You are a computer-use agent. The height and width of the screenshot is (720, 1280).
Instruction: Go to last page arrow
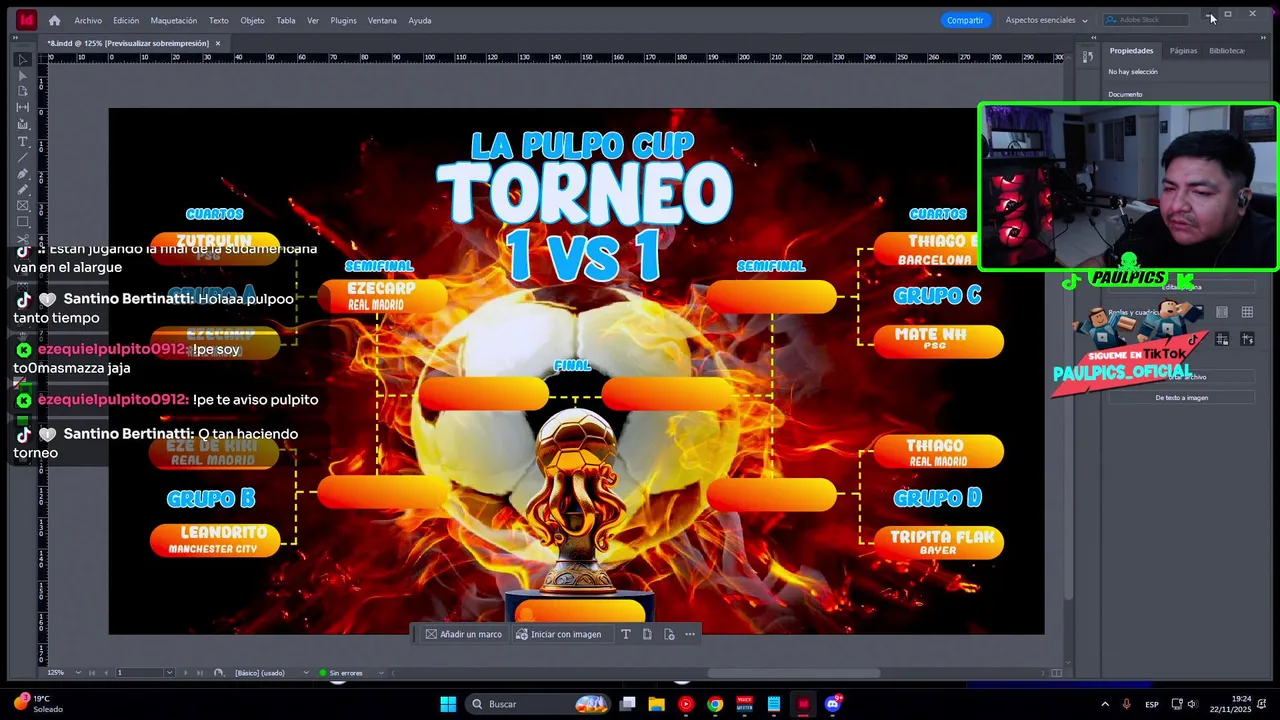click(199, 673)
